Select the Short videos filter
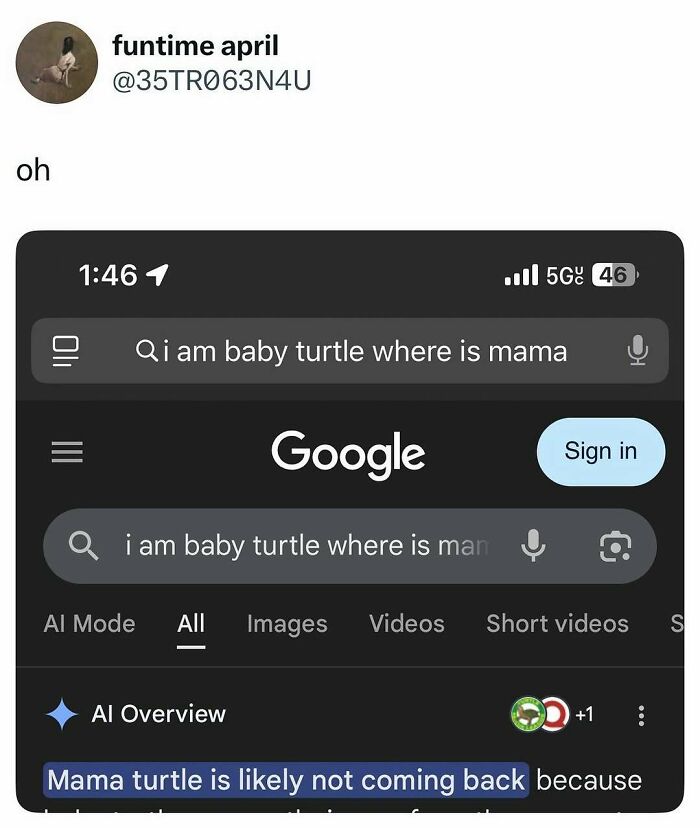The height and width of the screenshot is (828, 700). tap(557, 623)
